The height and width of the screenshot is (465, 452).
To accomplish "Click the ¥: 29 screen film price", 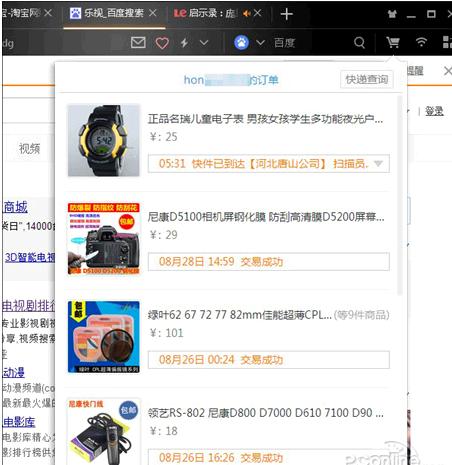I will click(x=163, y=235).
